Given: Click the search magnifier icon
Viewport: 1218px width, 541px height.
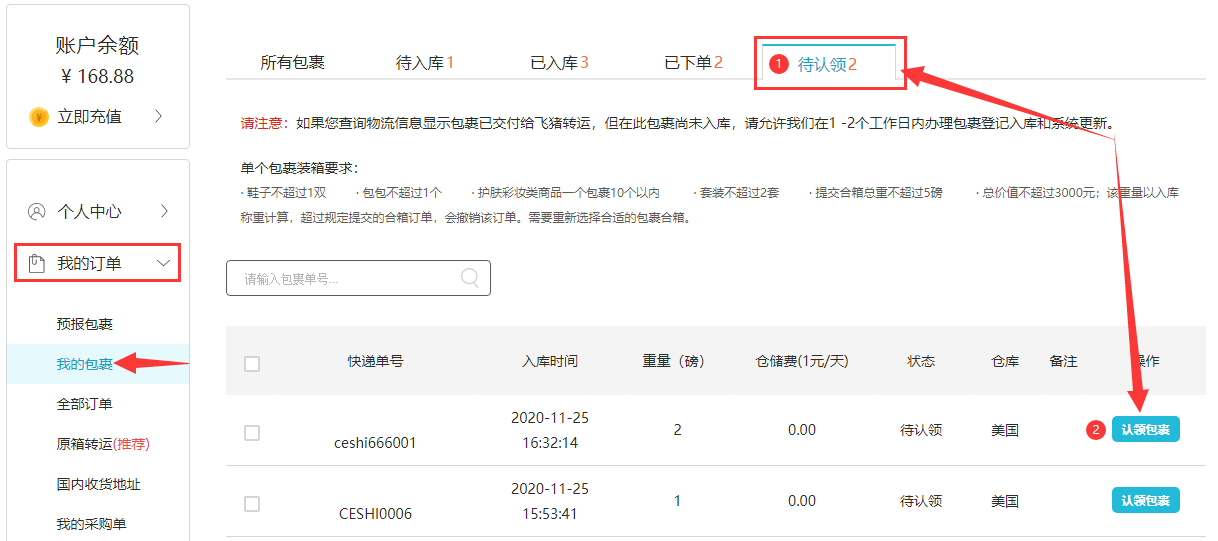Looking at the screenshot, I should coord(470,278).
